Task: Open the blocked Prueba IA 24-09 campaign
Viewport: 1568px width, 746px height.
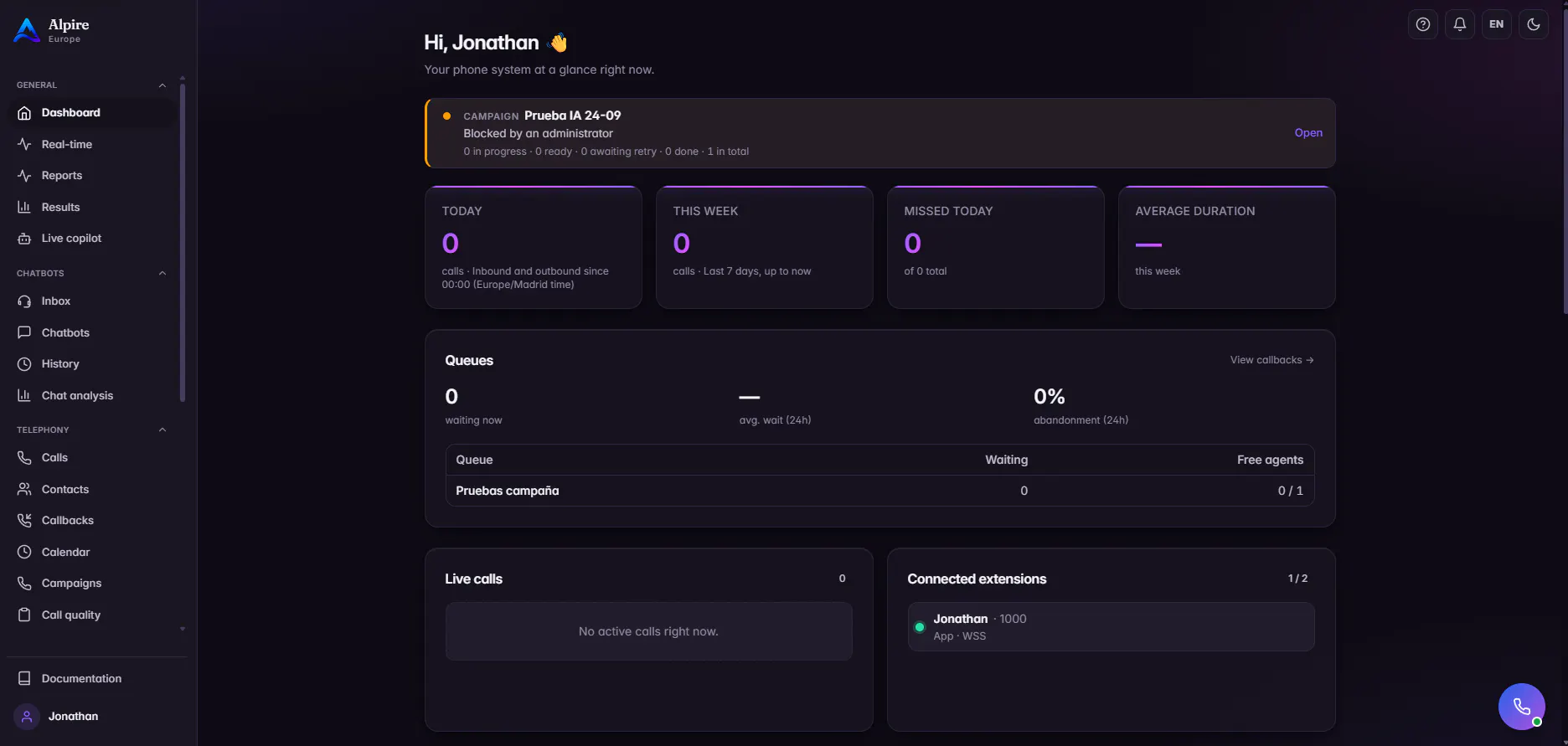Action: pyautogui.click(x=1308, y=133)
